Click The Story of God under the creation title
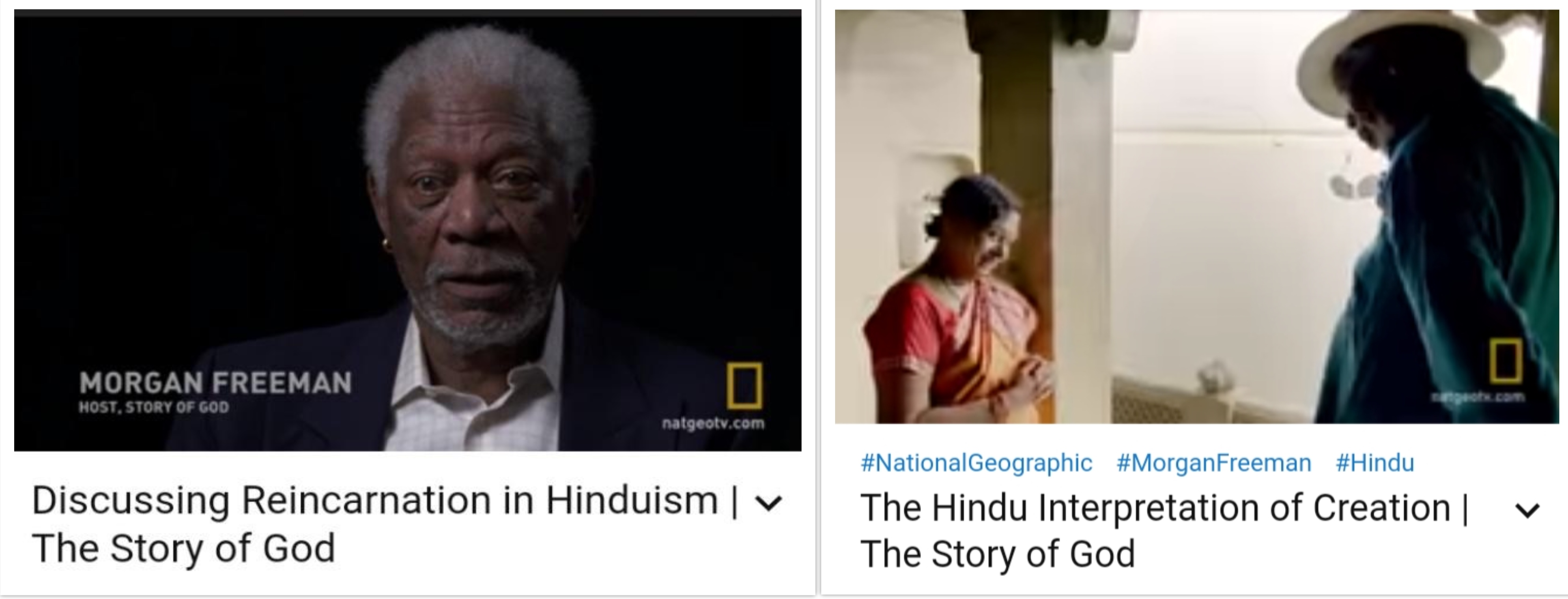This screenshot has height=599, width=1568. 998,554
